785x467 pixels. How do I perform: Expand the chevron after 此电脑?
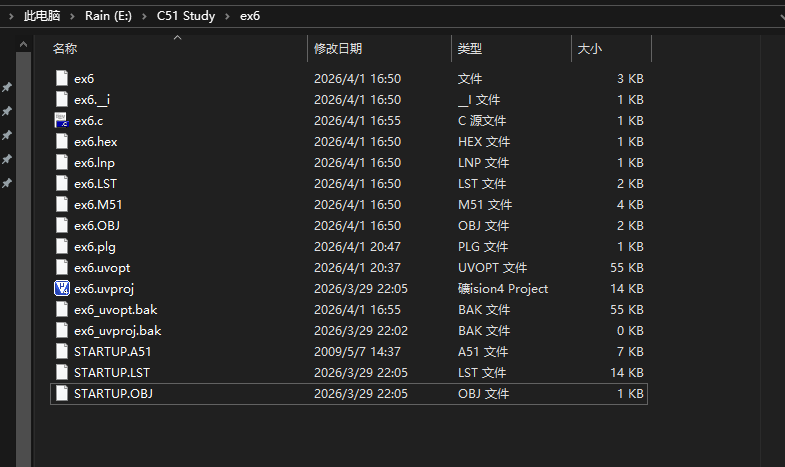(x=73, y=17)
